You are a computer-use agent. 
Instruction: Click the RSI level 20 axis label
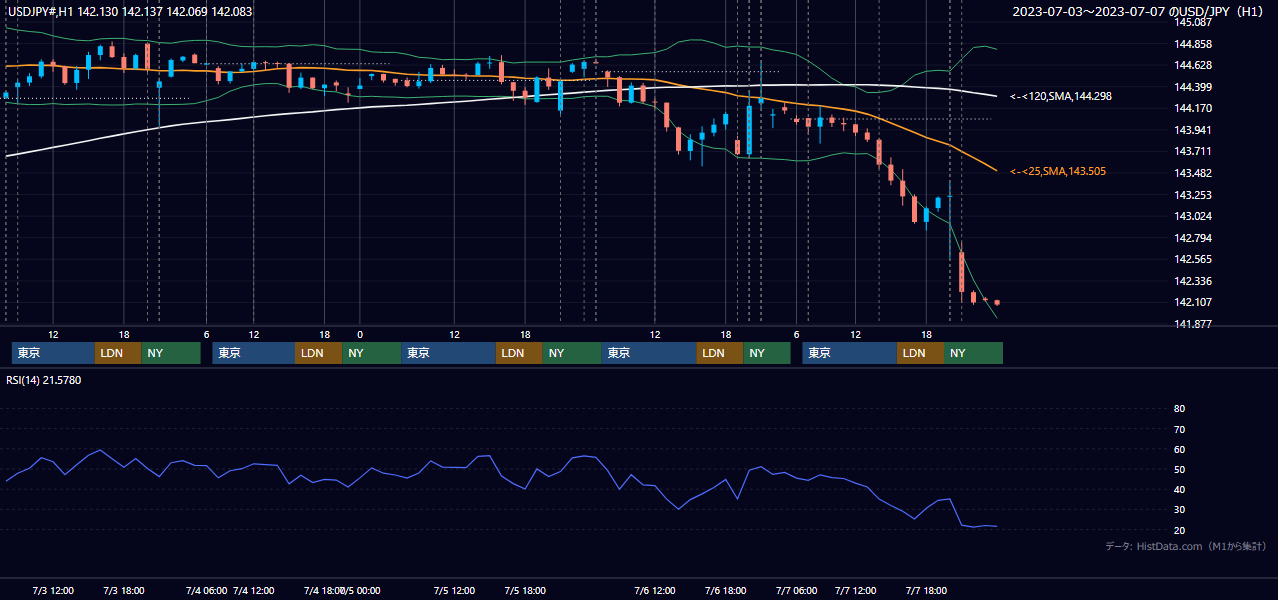1179,530
